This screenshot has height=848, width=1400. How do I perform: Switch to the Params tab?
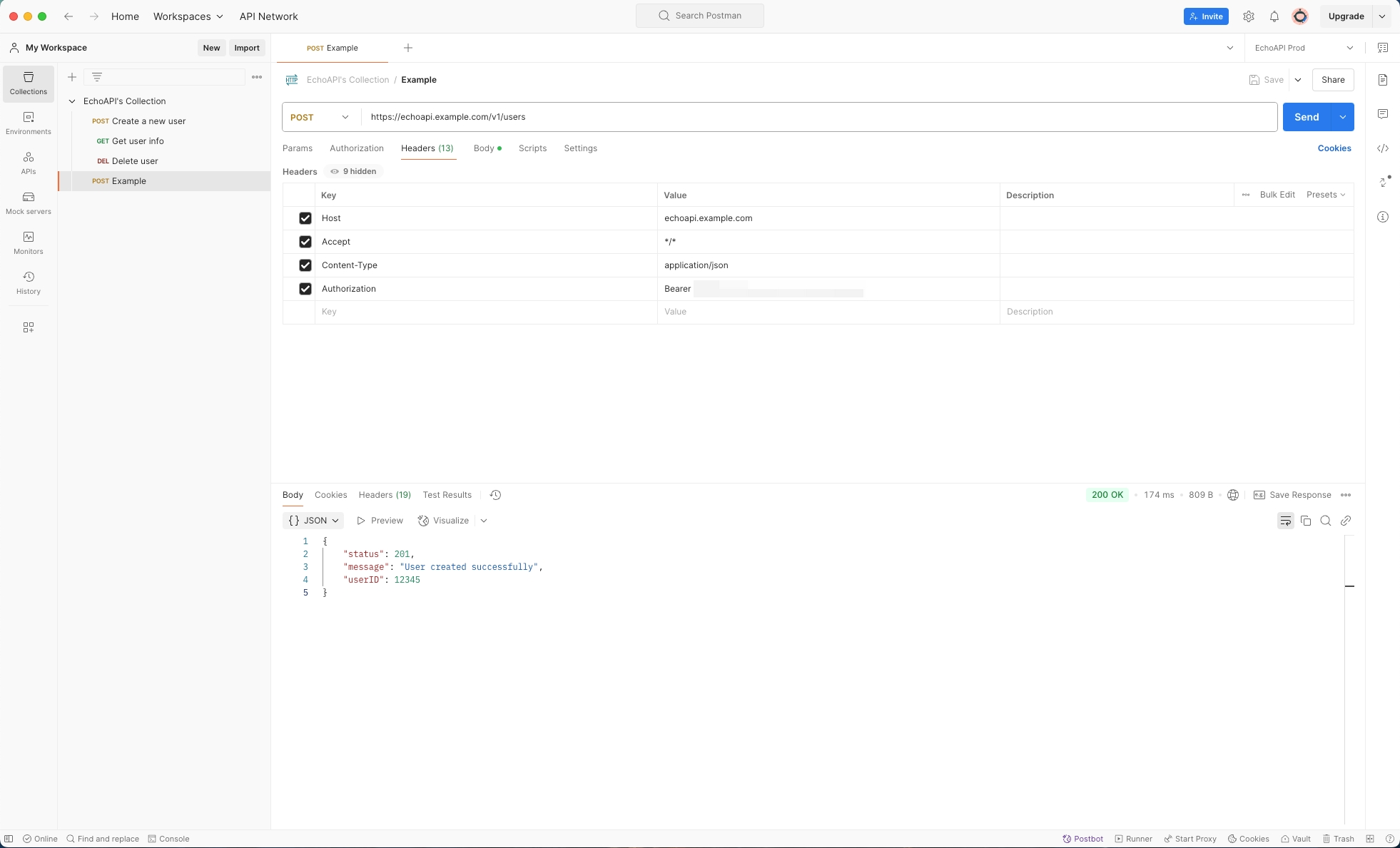[298, 148]
